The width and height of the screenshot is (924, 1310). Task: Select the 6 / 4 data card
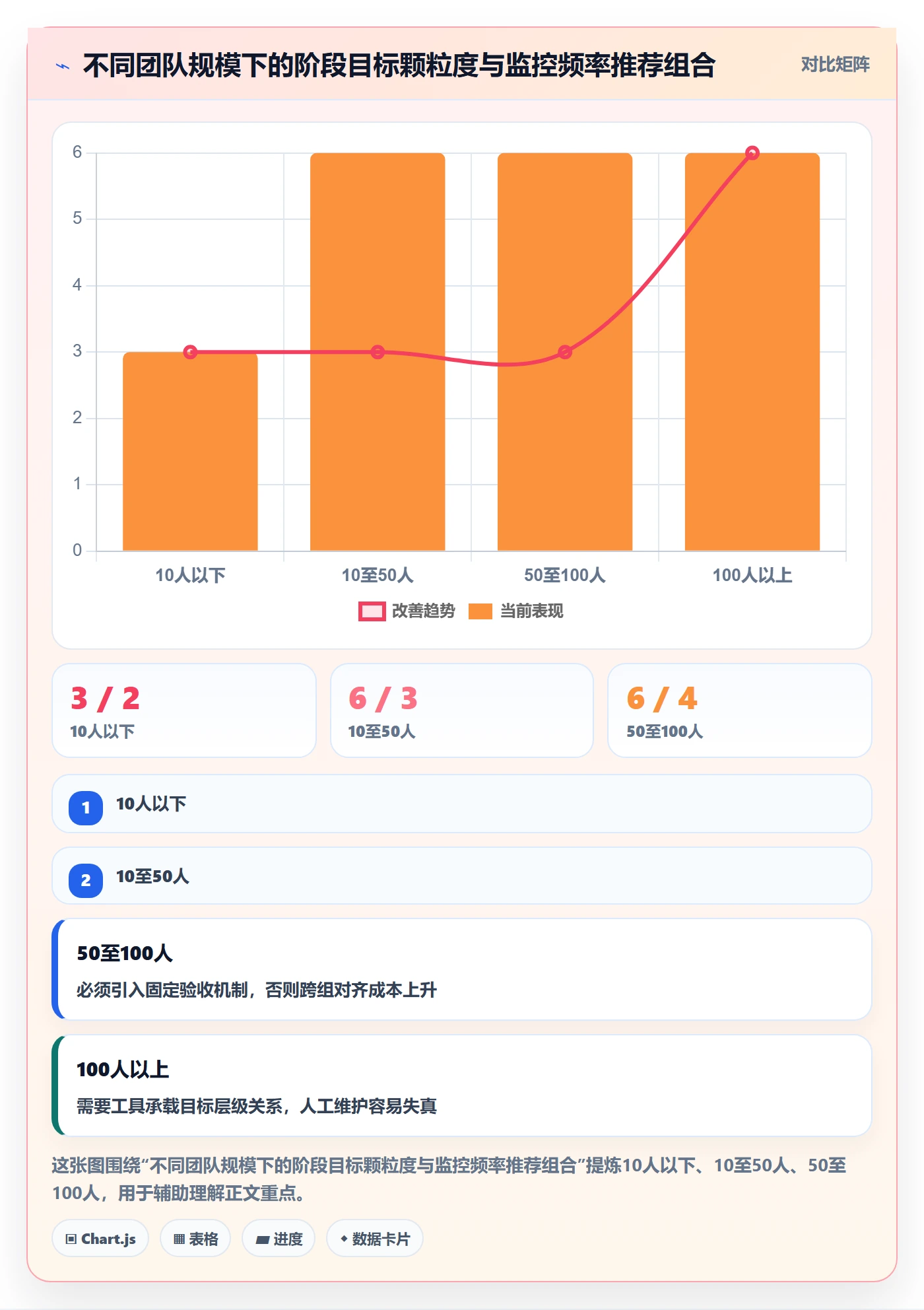click(740, 710)
